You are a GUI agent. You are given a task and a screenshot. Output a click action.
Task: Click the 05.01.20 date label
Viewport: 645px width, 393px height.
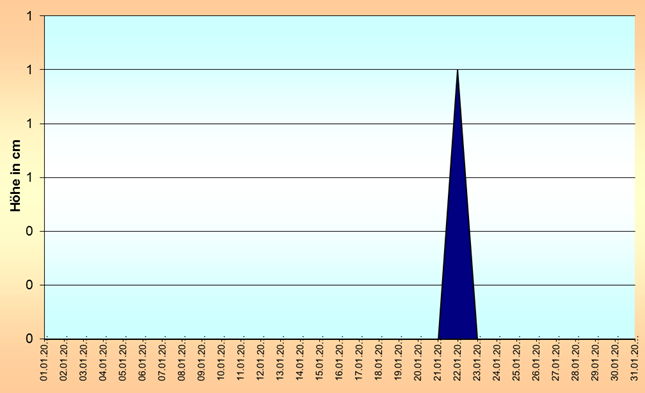123,362
